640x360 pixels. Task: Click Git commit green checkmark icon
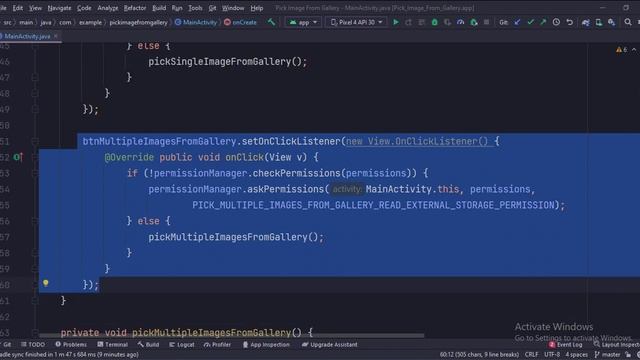tap(530, 22)
